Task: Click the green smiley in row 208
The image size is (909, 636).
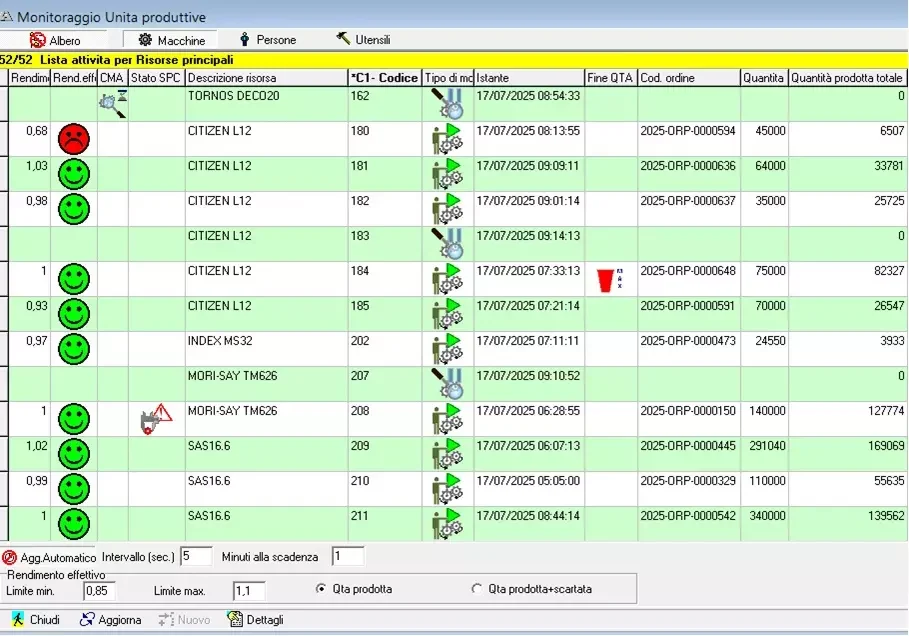Action: tap(74, 419)
